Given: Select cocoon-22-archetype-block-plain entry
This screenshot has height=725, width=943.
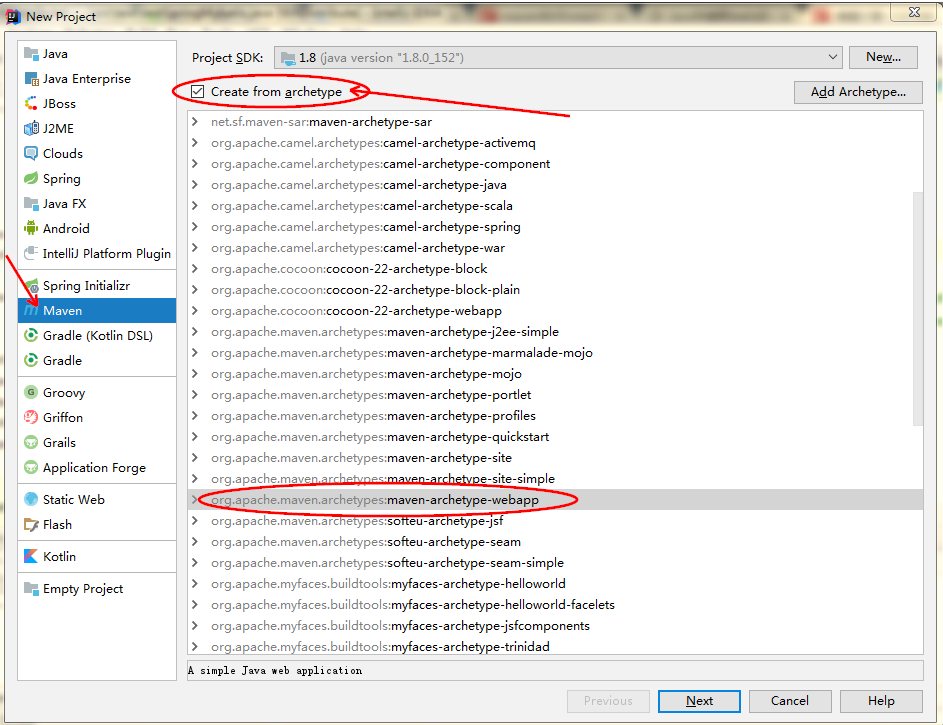Looking at the screenshot, I should [x=555, y=290].
